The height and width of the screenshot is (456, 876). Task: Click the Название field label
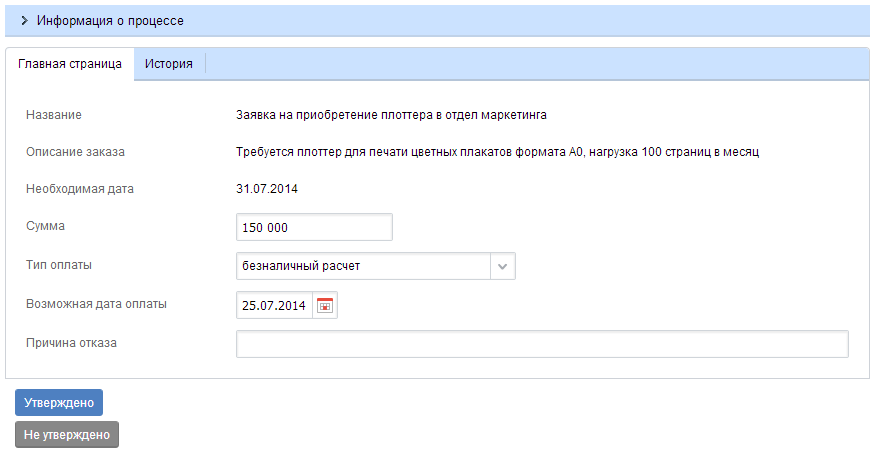pyautogui.click(x=53, y=115)
